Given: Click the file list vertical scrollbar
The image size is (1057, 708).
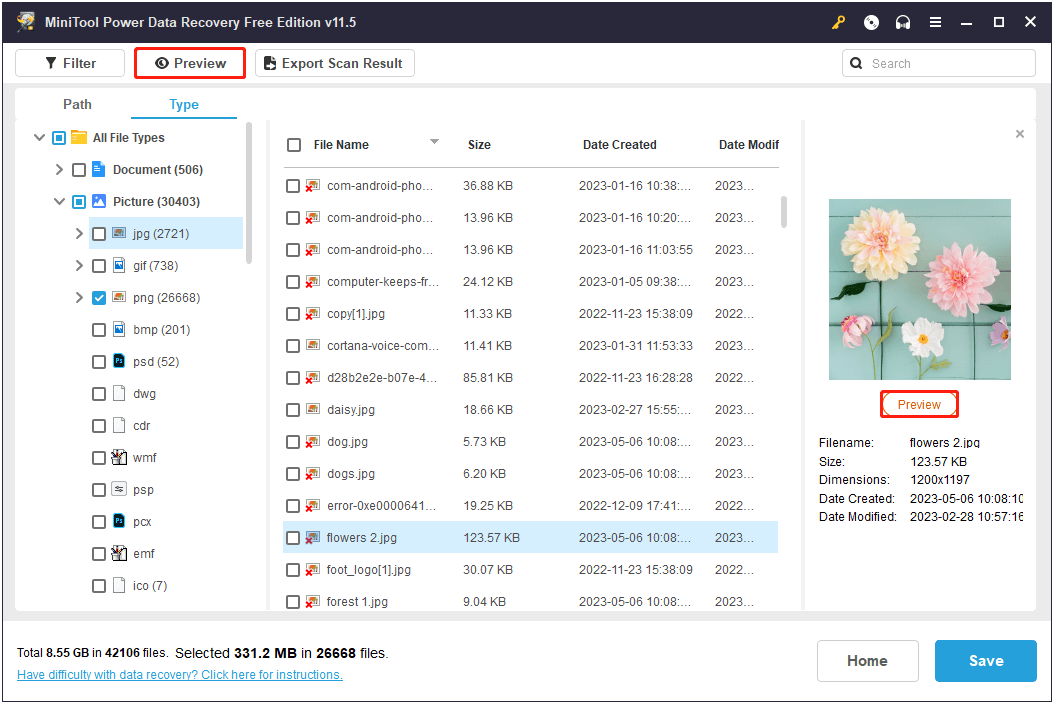Looking at the screenshot, I should point(783,212).
